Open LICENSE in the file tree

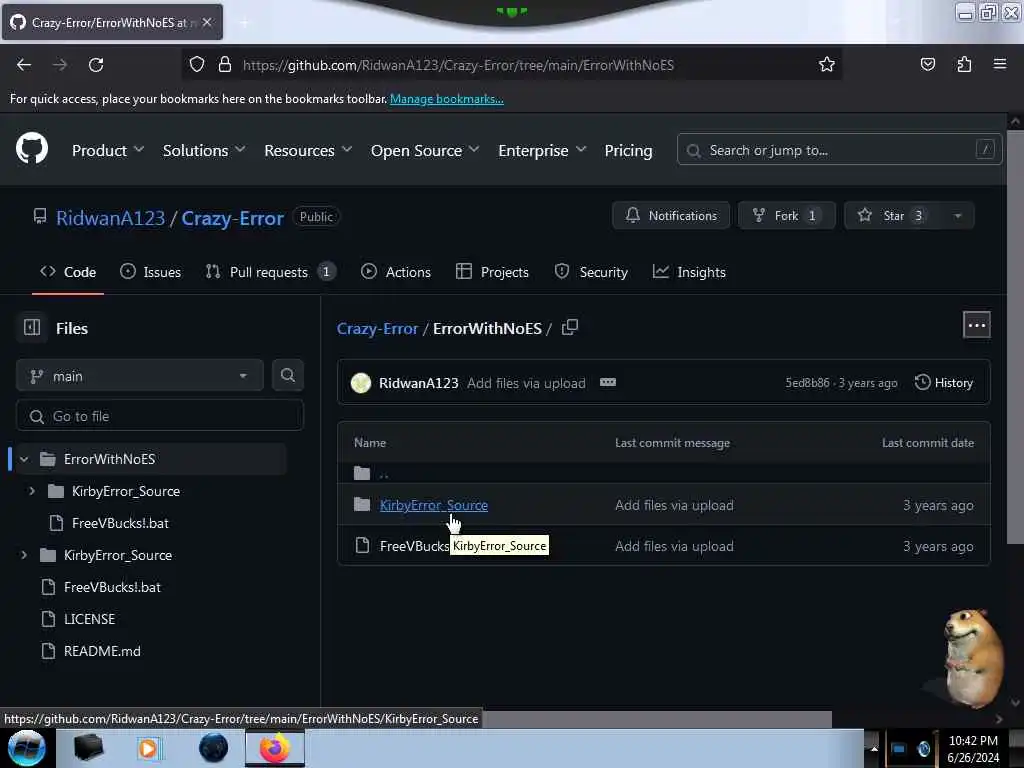tap(89, 619)
